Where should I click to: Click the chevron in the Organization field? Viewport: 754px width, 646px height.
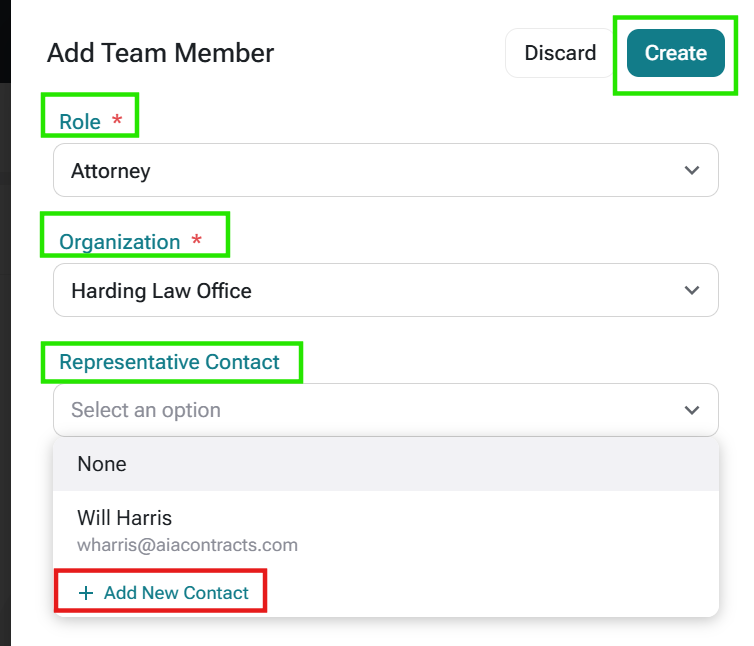(x=691, y=290)
